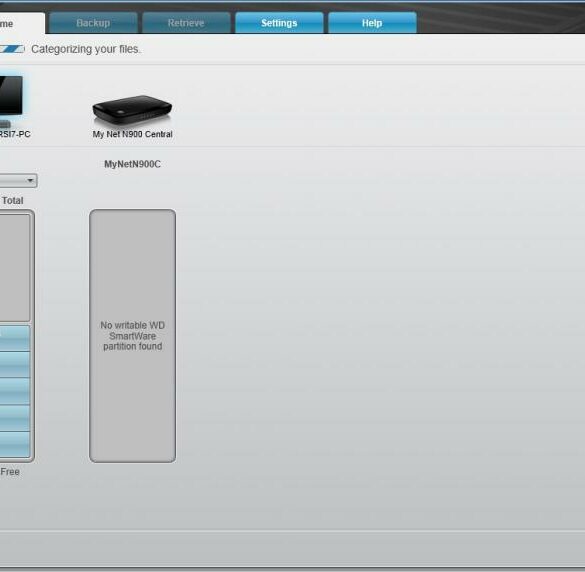Image resolution: width=585 pixels, height=572 pixels.
Task: Click the computer's blue file category gauge
Action: [15, 391]
